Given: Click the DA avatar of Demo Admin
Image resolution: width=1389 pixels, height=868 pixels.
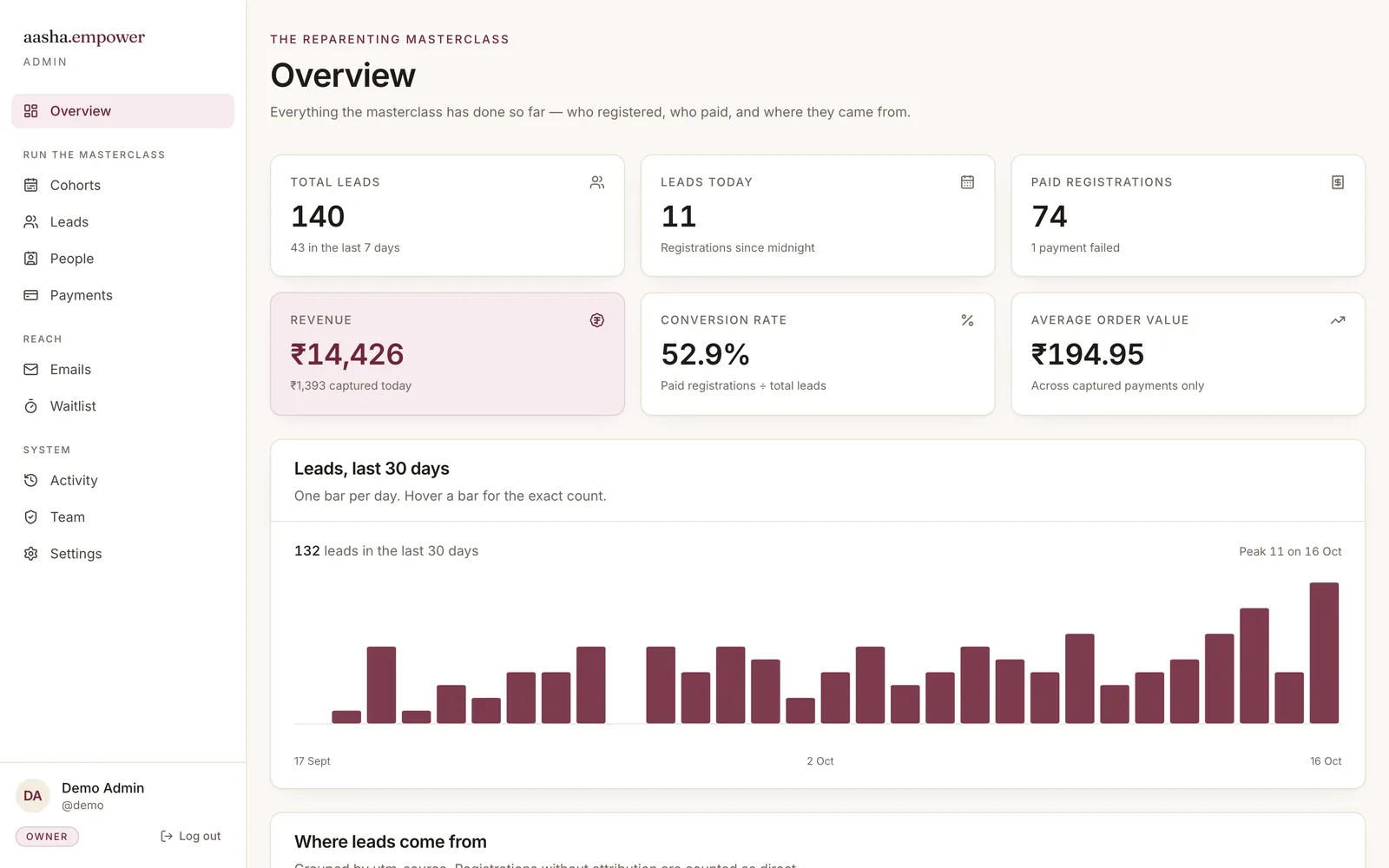Looking at the screenshot, I should pos(33,796).
